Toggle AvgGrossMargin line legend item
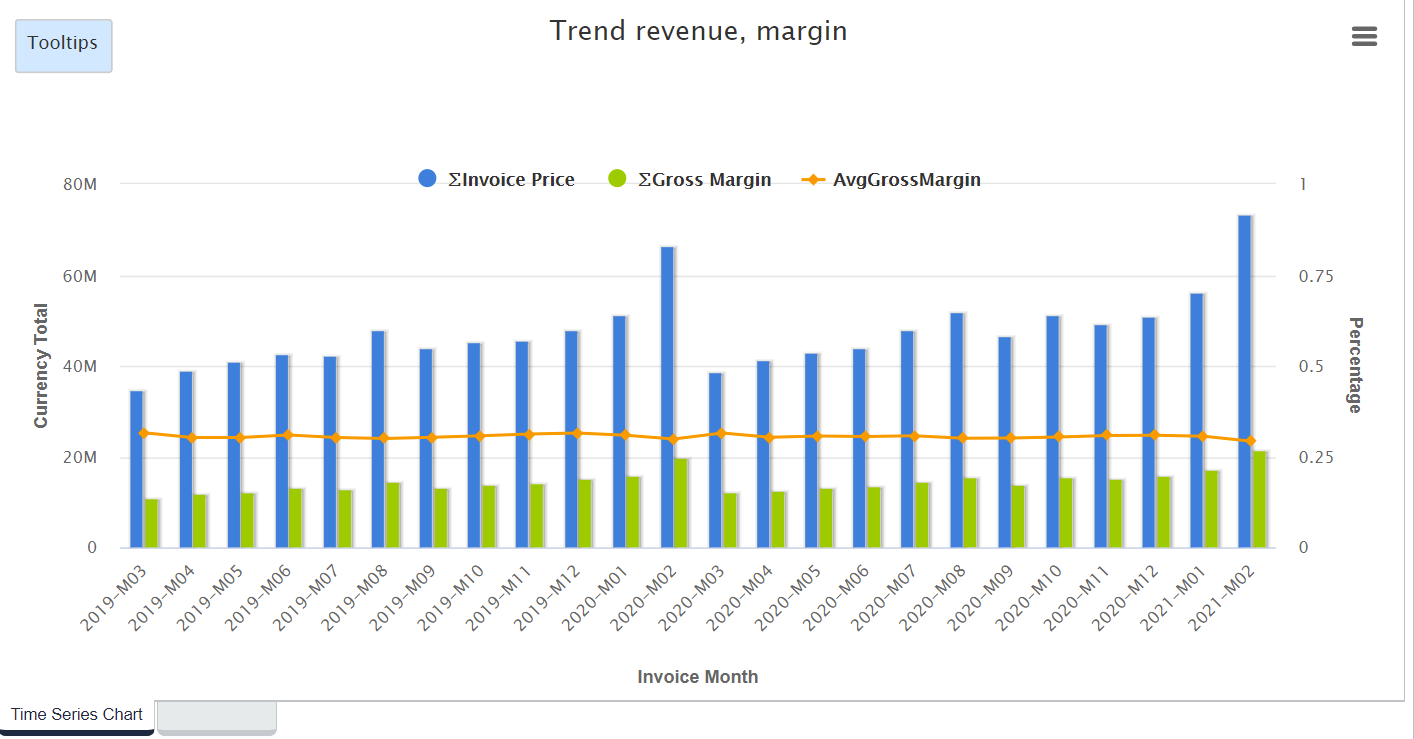Image resolution: width=1414 pixels, height=739 pixels. [906, 180]
